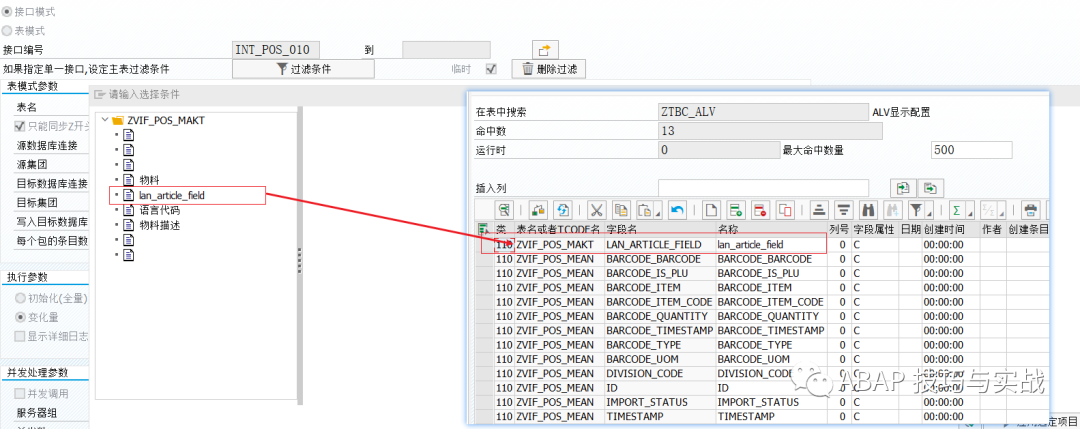
Task: Click the Cut scissors icon
Action: [597, 210]
